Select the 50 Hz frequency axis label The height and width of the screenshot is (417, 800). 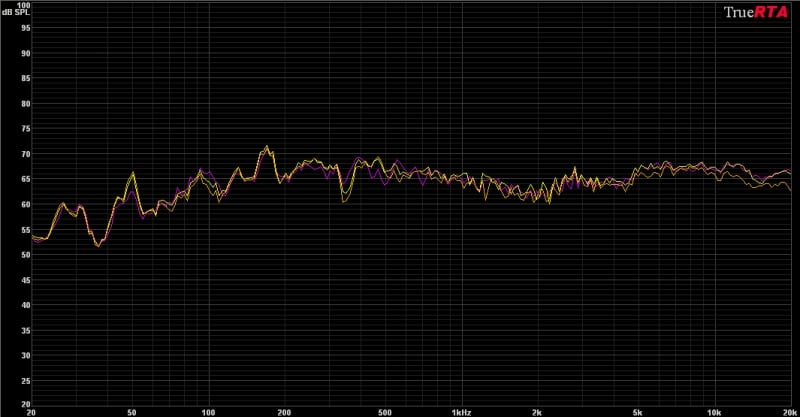(x=132, y=411)
